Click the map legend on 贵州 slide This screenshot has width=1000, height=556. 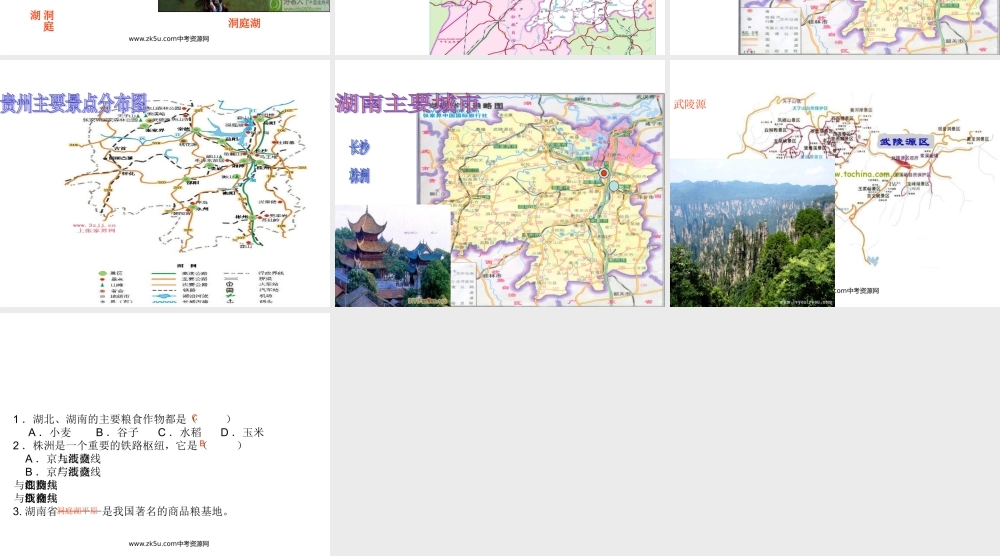(x=189, y=284)
